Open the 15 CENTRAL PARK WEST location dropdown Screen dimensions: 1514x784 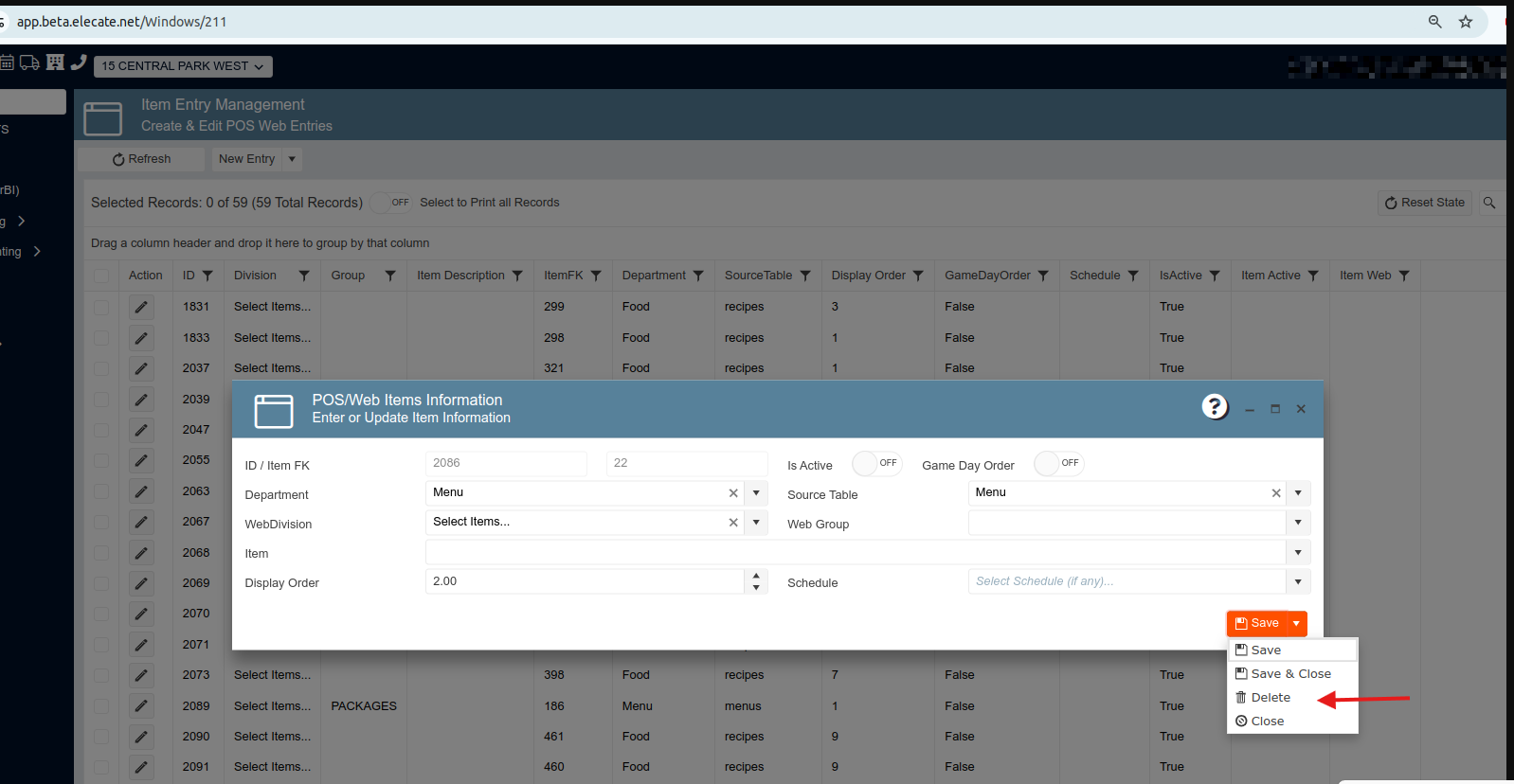pyautogui.click(x=183, y=66)
